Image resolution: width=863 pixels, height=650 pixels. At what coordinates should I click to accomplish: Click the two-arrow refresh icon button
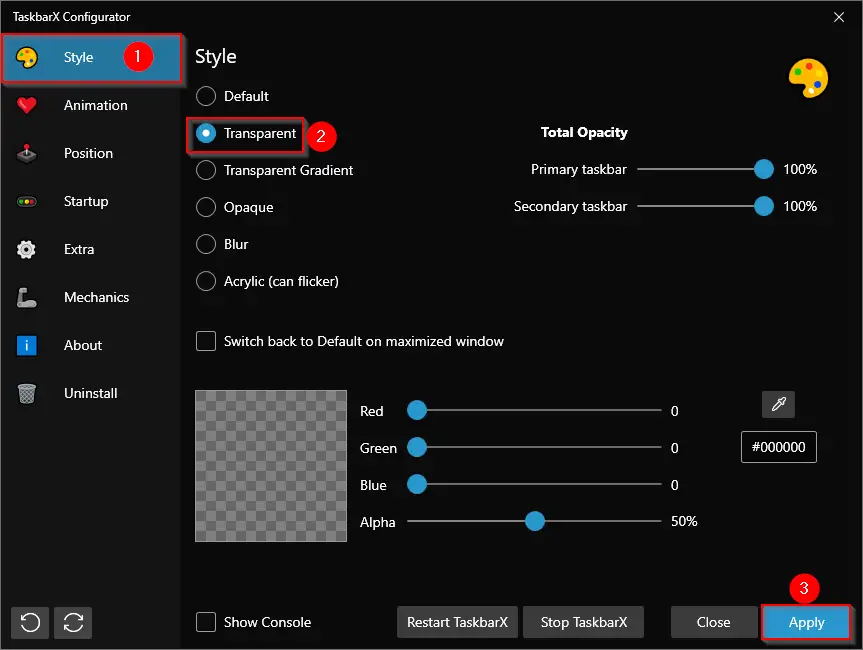click(x=73, y=622)
